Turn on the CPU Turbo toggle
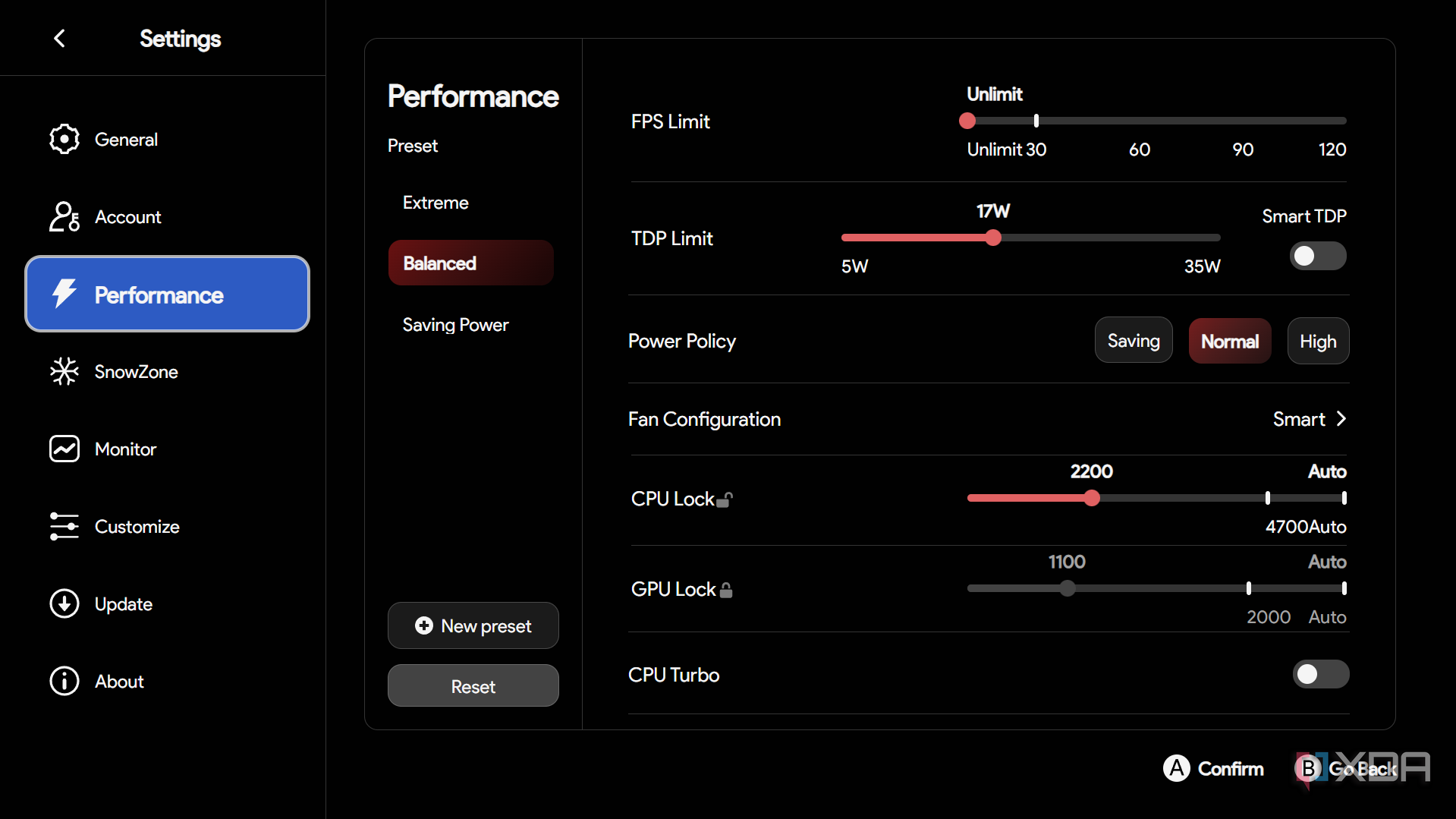Viewport: 1456px width, 819px height. click(x=1321, y=674)
